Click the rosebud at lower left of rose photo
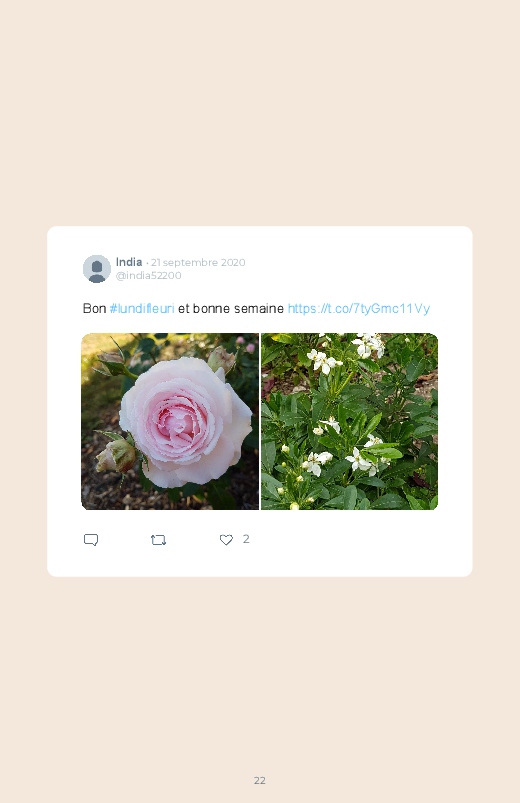This screenshot has width=520, height=803. pyautogui.click(x=116, y=455)
